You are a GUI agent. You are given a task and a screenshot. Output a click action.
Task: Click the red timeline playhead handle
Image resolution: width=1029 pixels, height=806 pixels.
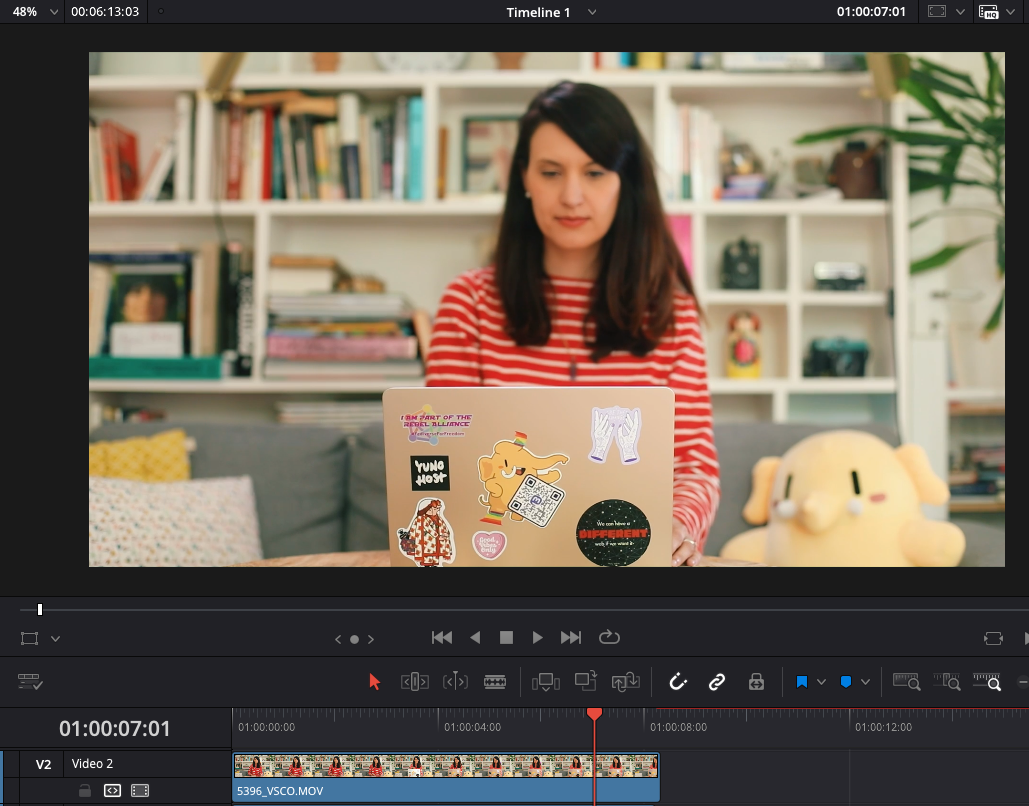click(595, 714)
